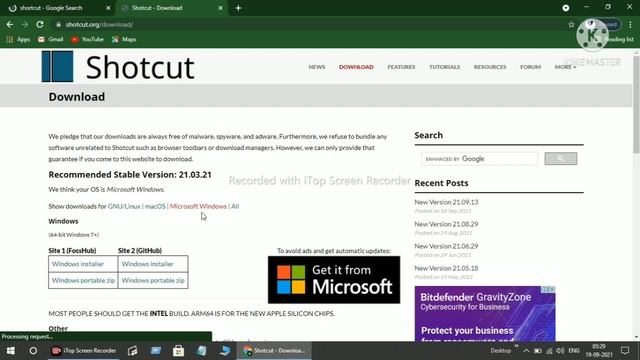The image size is (640, 360).
Task: Open notification center icon
Action: click(x=625, y=351)
